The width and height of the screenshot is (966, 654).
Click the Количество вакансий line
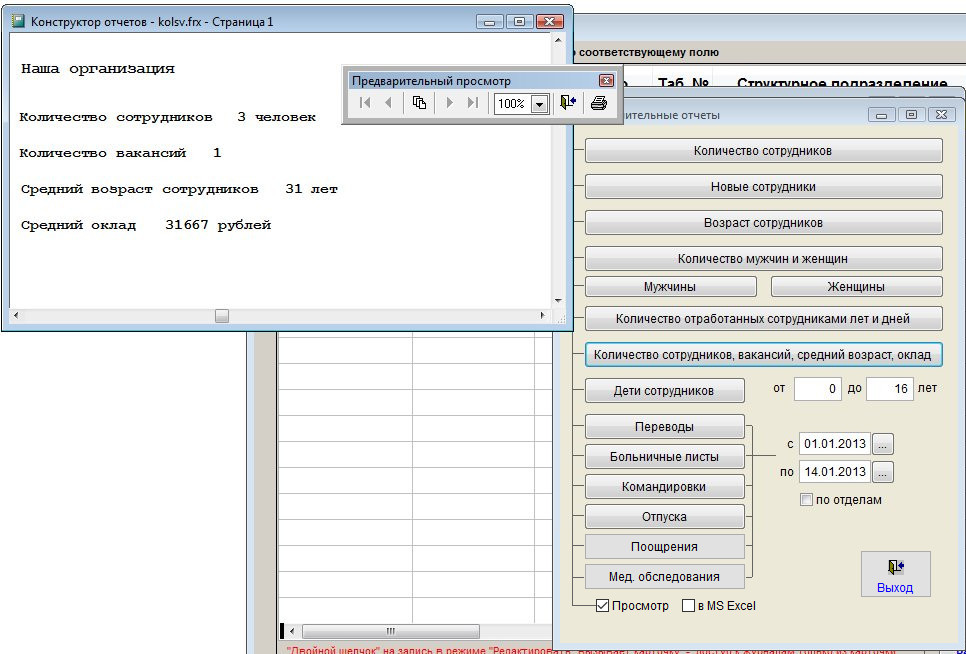[x=120, y=153]
